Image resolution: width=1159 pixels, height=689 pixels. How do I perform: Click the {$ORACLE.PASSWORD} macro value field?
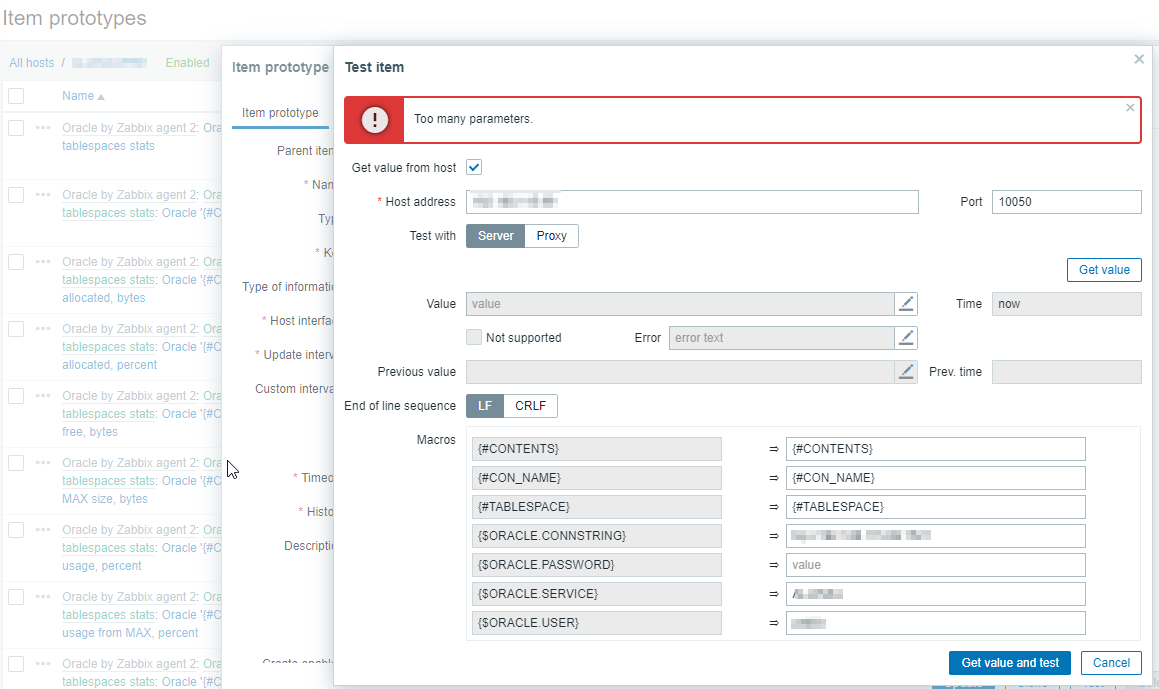pos(935,565)
